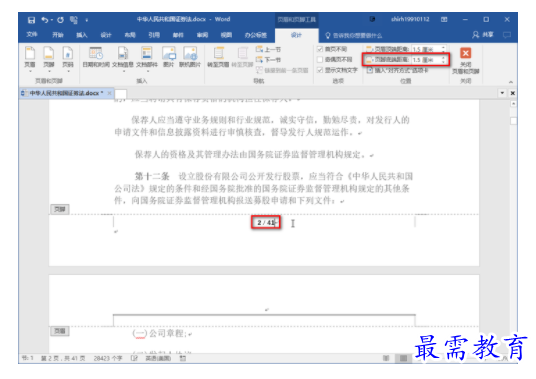Click the 第十二条 article heading text
Image resolution: width=536 pixels, height=379 pixels.
(x=152, y=177)
